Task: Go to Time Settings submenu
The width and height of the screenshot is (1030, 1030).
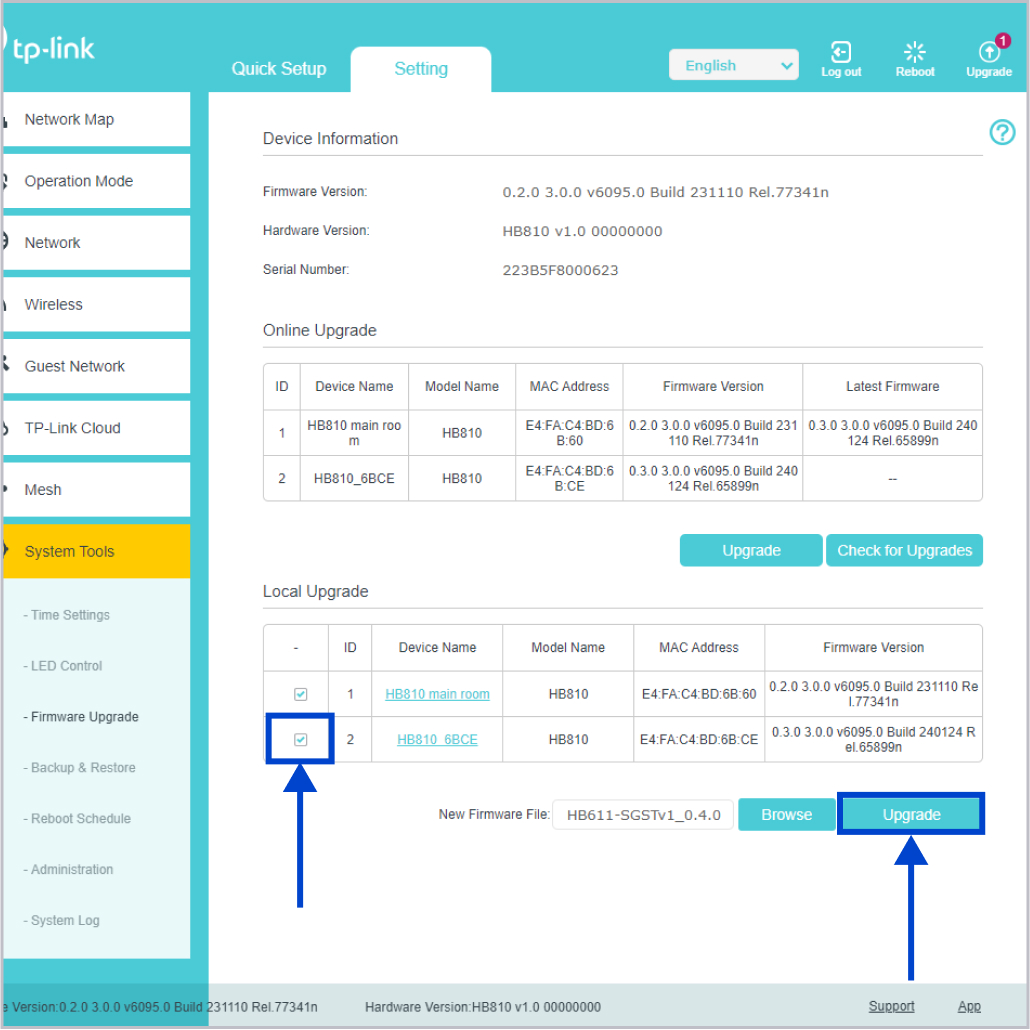Action: (x=67, y=615)
